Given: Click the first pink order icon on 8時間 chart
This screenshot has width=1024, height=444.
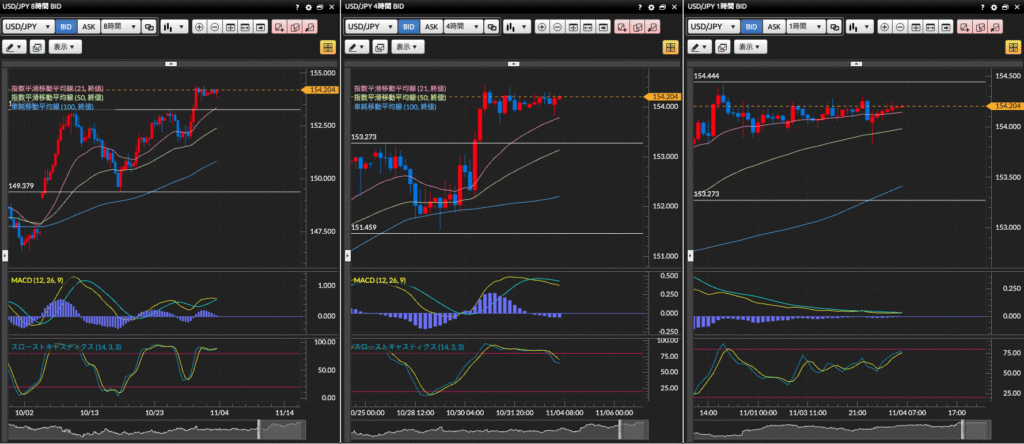Looking at the screenshot, I should click(x=280, y=27).
